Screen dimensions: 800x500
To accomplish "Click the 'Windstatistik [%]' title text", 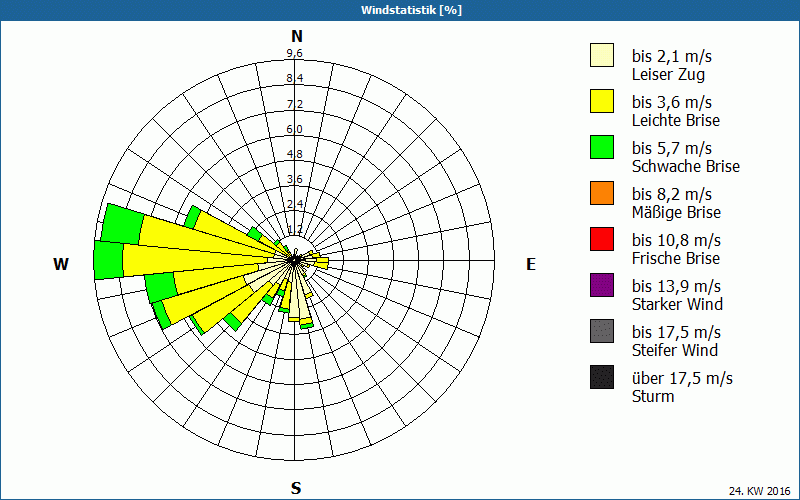I will click(411, 10).
